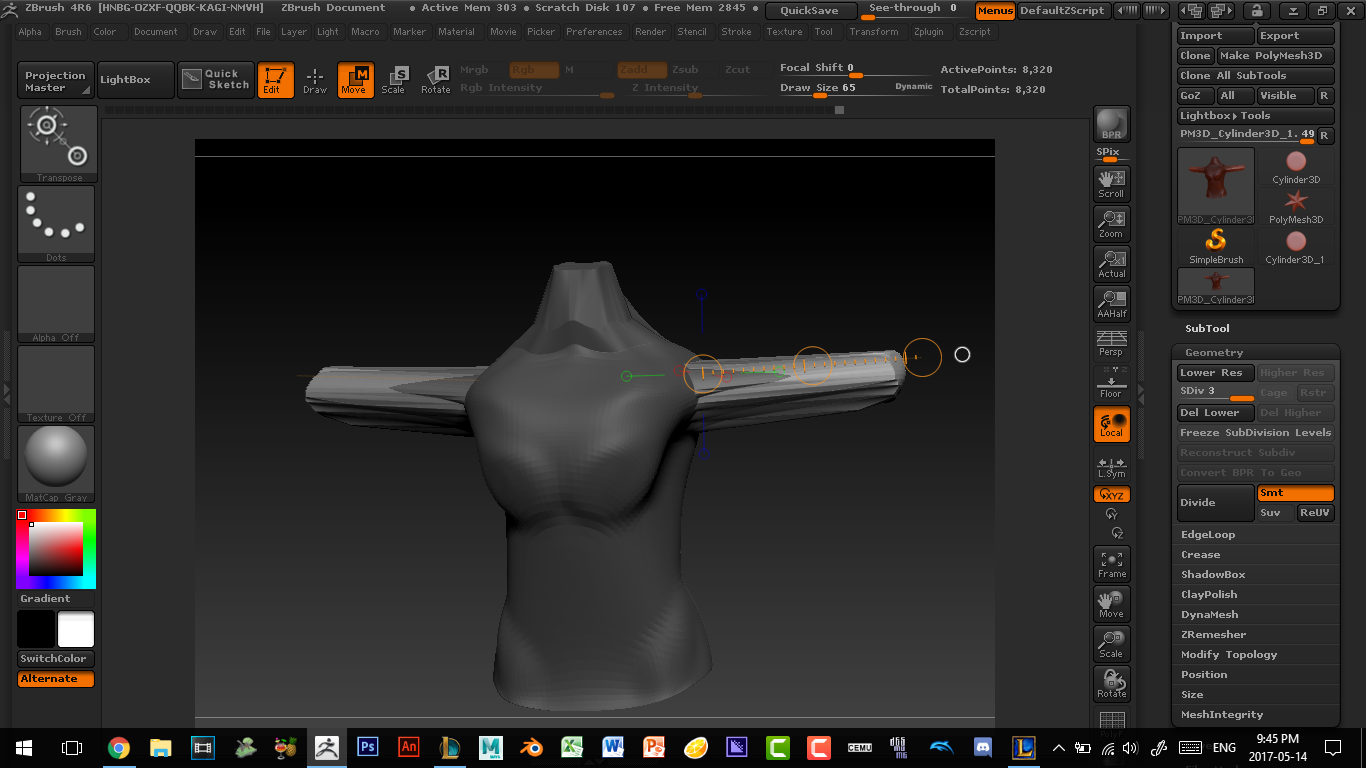Click the SwitchColor button

click(x=56, y=659)
